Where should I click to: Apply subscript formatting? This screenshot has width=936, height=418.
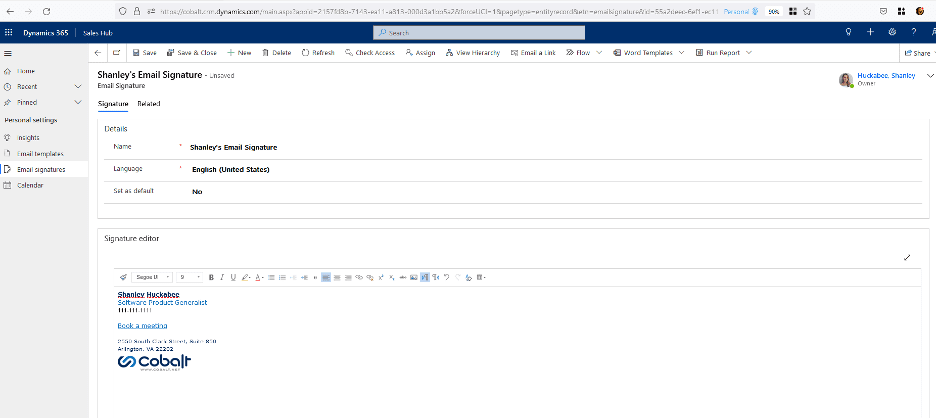pyautogui.click(x=392, y=277)
